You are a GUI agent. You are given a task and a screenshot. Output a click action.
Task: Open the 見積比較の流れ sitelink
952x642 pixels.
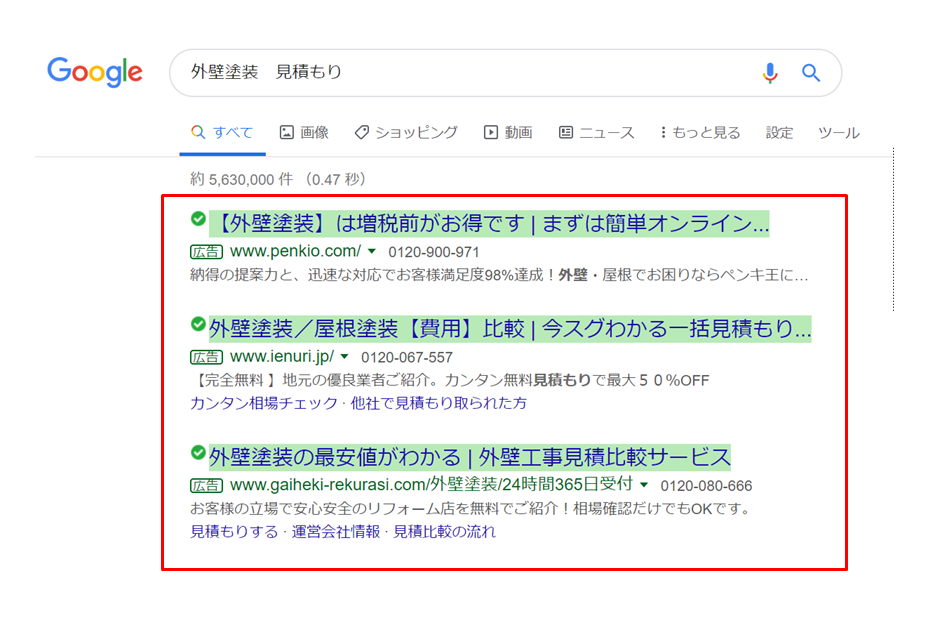[x=444, y=531]
